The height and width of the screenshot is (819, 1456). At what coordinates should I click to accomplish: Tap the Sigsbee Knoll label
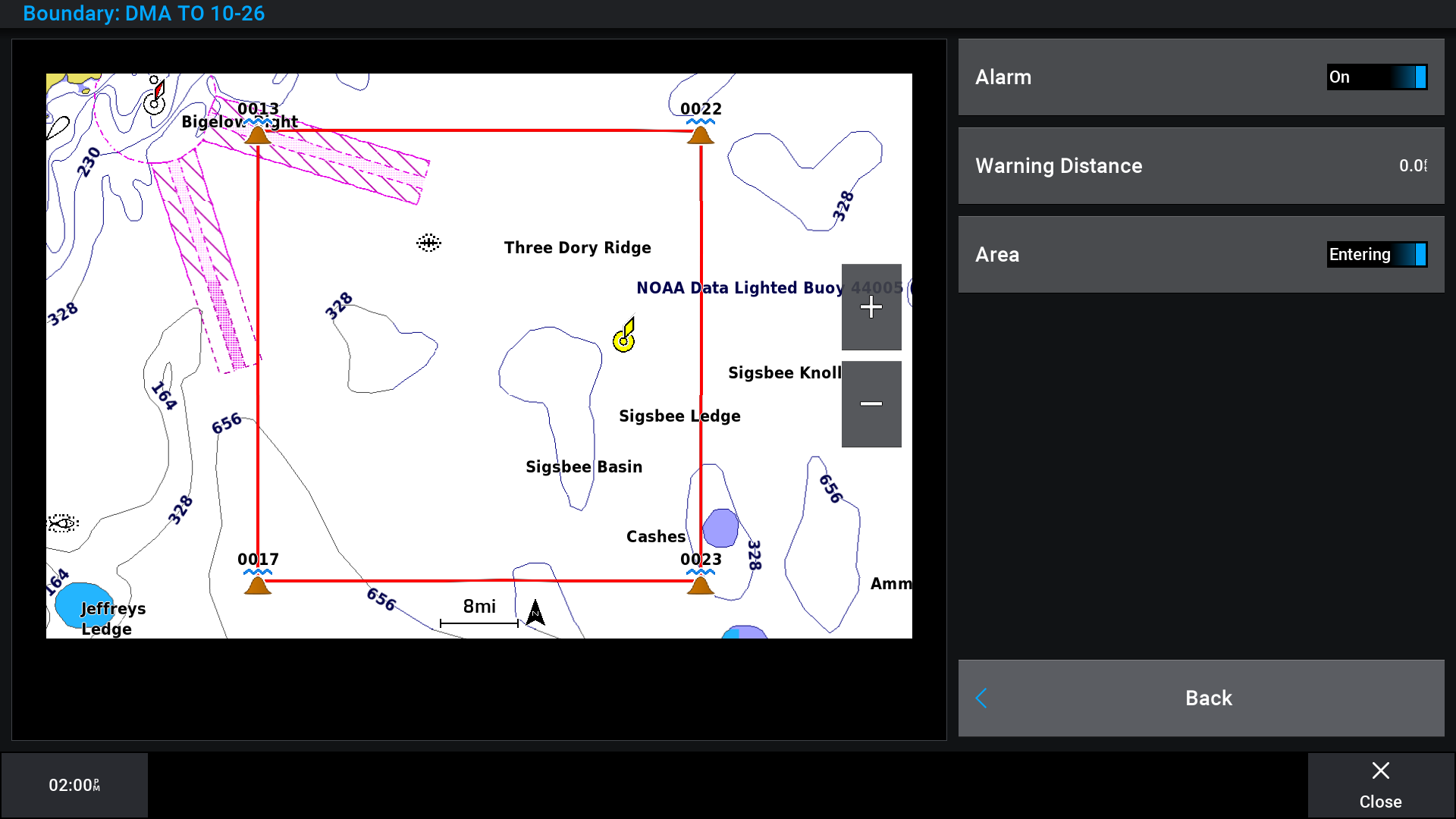tap(785, 373)
